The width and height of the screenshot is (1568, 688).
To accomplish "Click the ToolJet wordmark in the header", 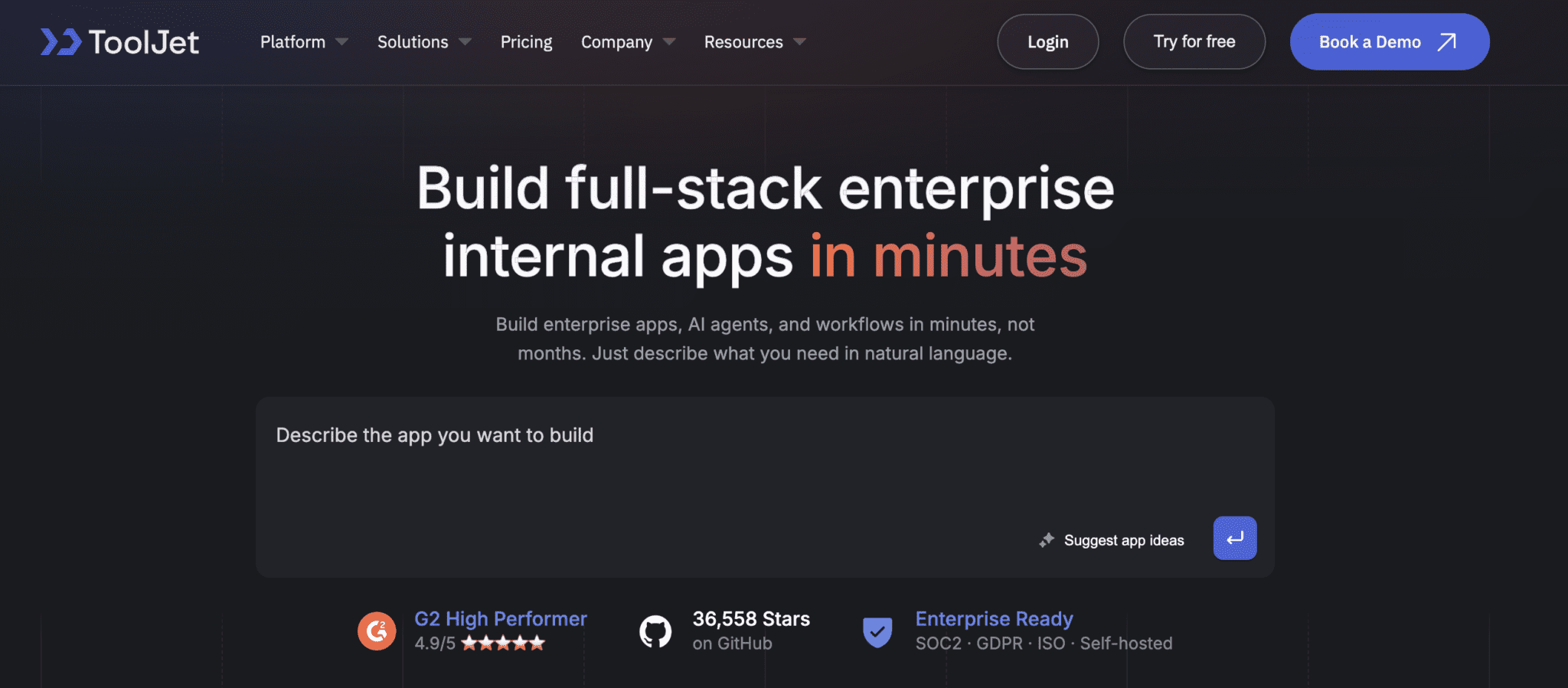I will coord(144,42).
